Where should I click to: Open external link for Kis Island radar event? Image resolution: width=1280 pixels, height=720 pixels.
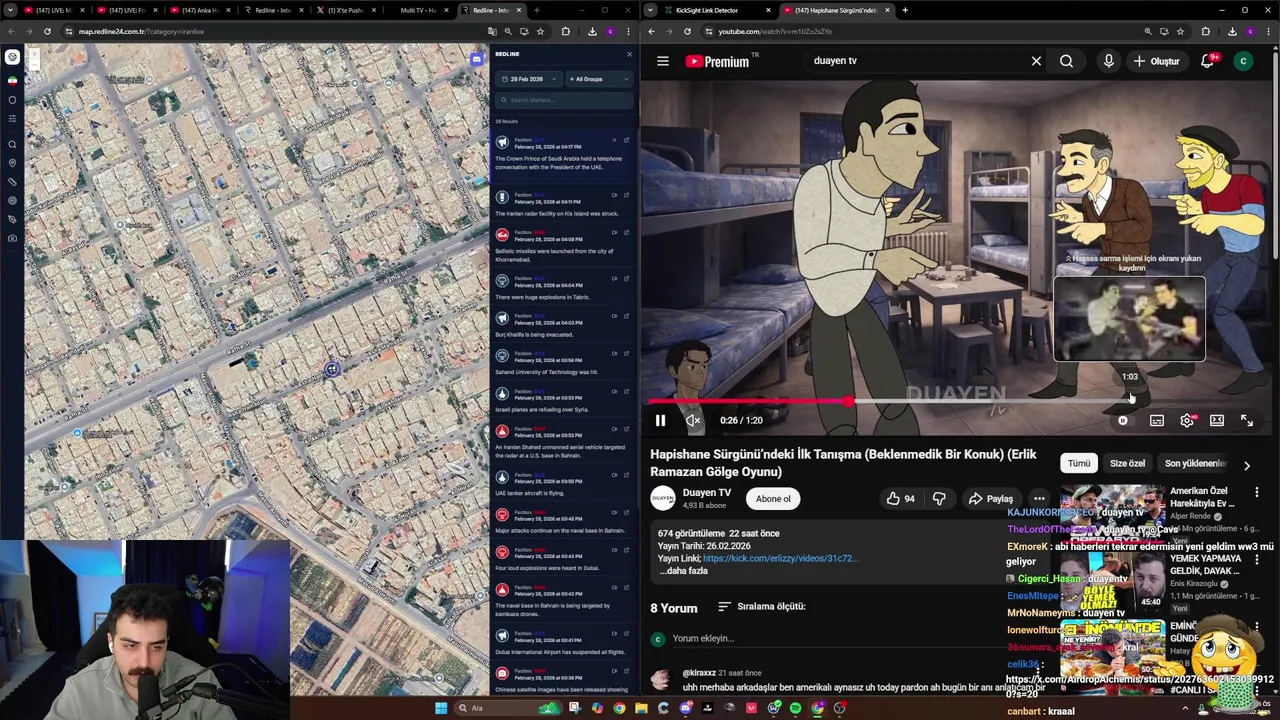coord(626,195)
